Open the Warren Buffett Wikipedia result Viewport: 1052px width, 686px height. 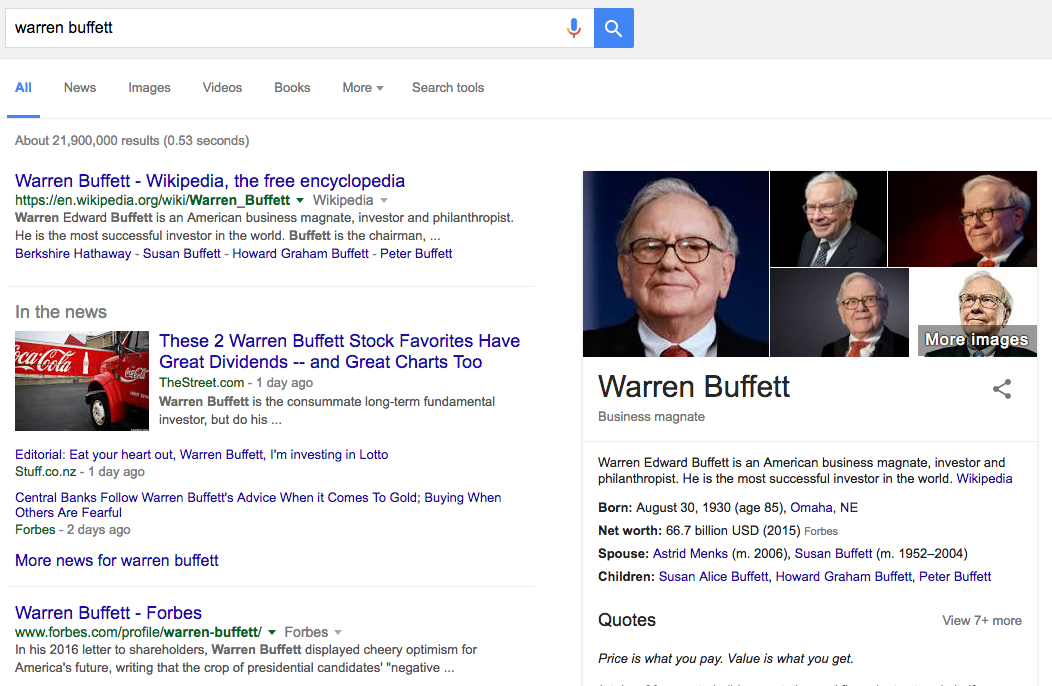[210, 181]
